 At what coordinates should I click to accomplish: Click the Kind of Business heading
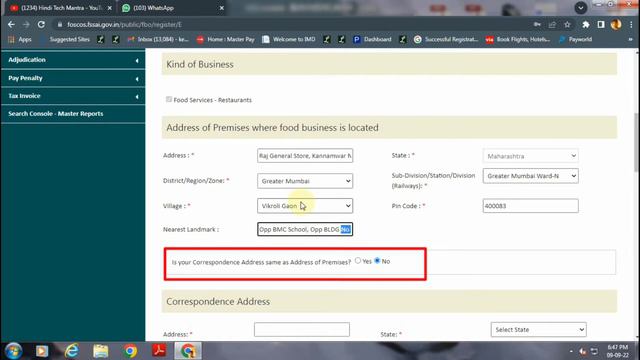click(x=200, y=64)
